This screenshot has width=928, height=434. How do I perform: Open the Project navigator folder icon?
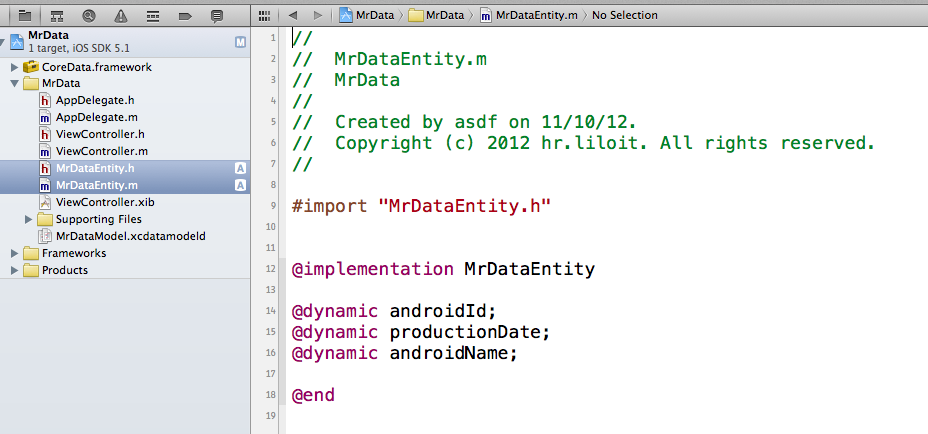25,15
